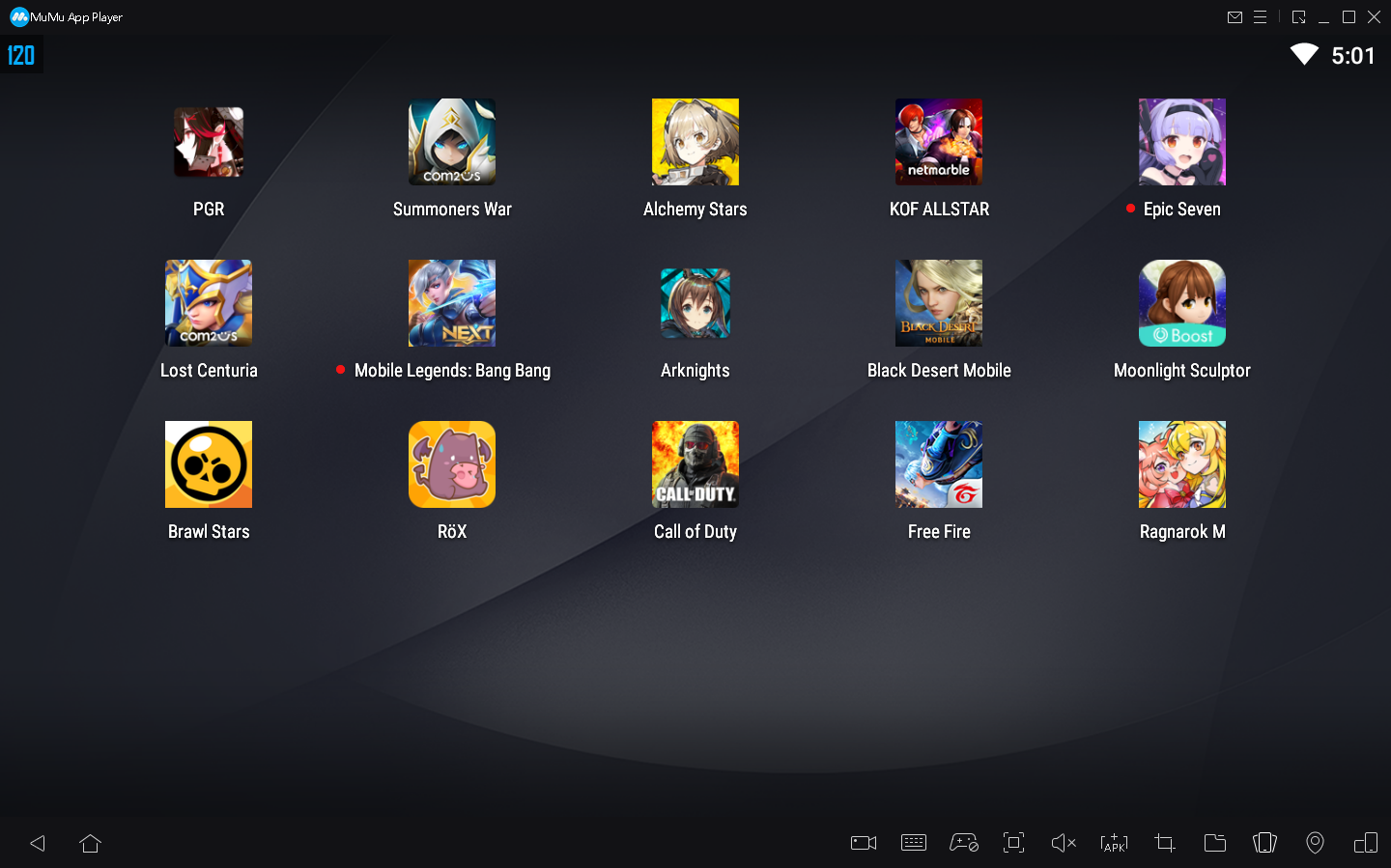
Task: Click the Summoners War label
Action: click(452, 210)
